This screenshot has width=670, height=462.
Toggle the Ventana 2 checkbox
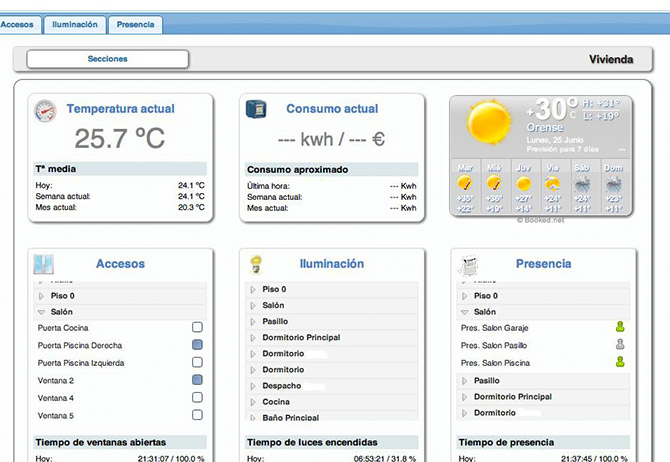point(197,380)
